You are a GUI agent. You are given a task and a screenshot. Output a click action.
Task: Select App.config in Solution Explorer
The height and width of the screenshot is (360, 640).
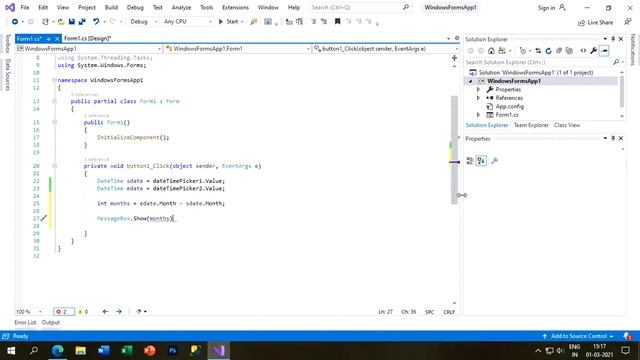509,107
